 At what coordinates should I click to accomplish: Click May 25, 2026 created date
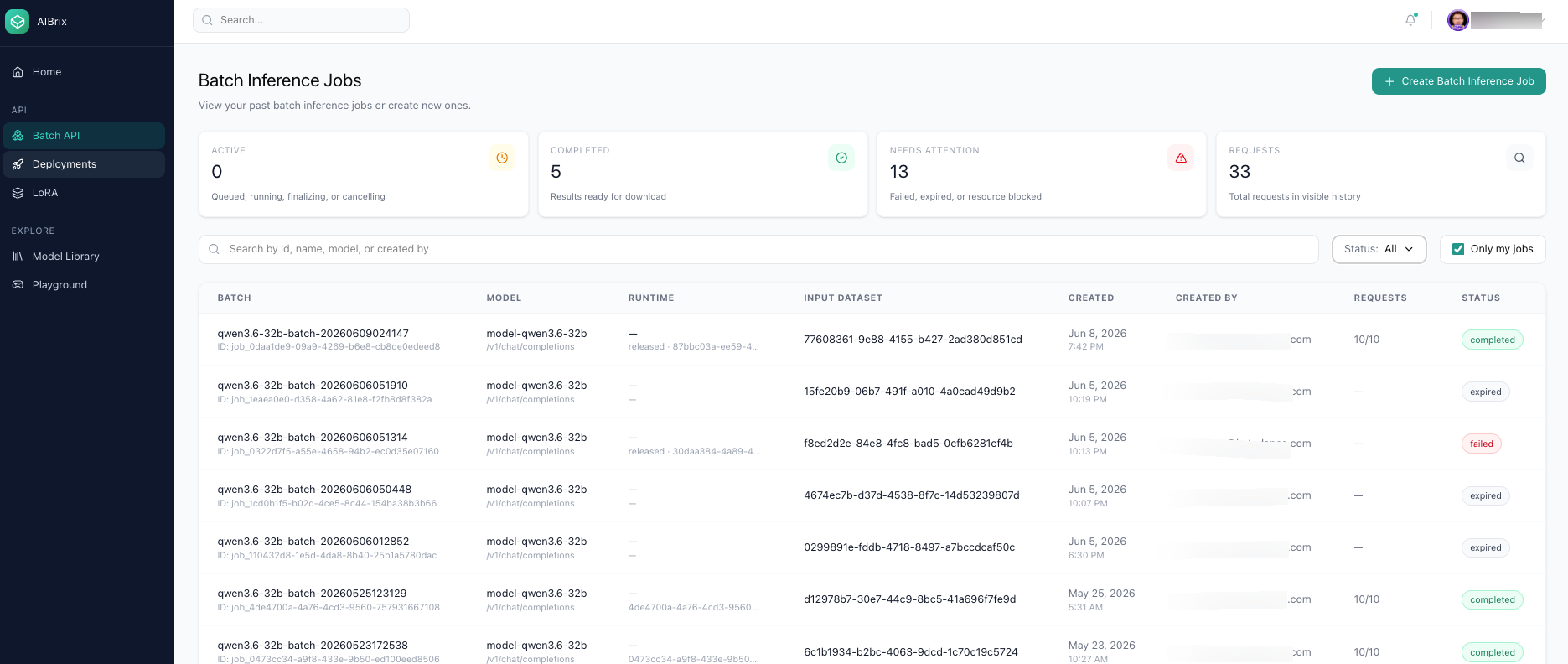tap(1101, 594)
